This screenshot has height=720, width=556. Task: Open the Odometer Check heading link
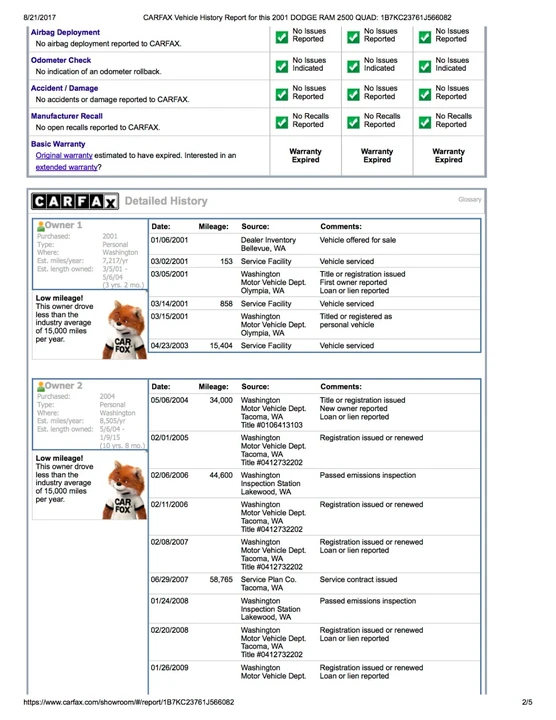pos(61,60)
